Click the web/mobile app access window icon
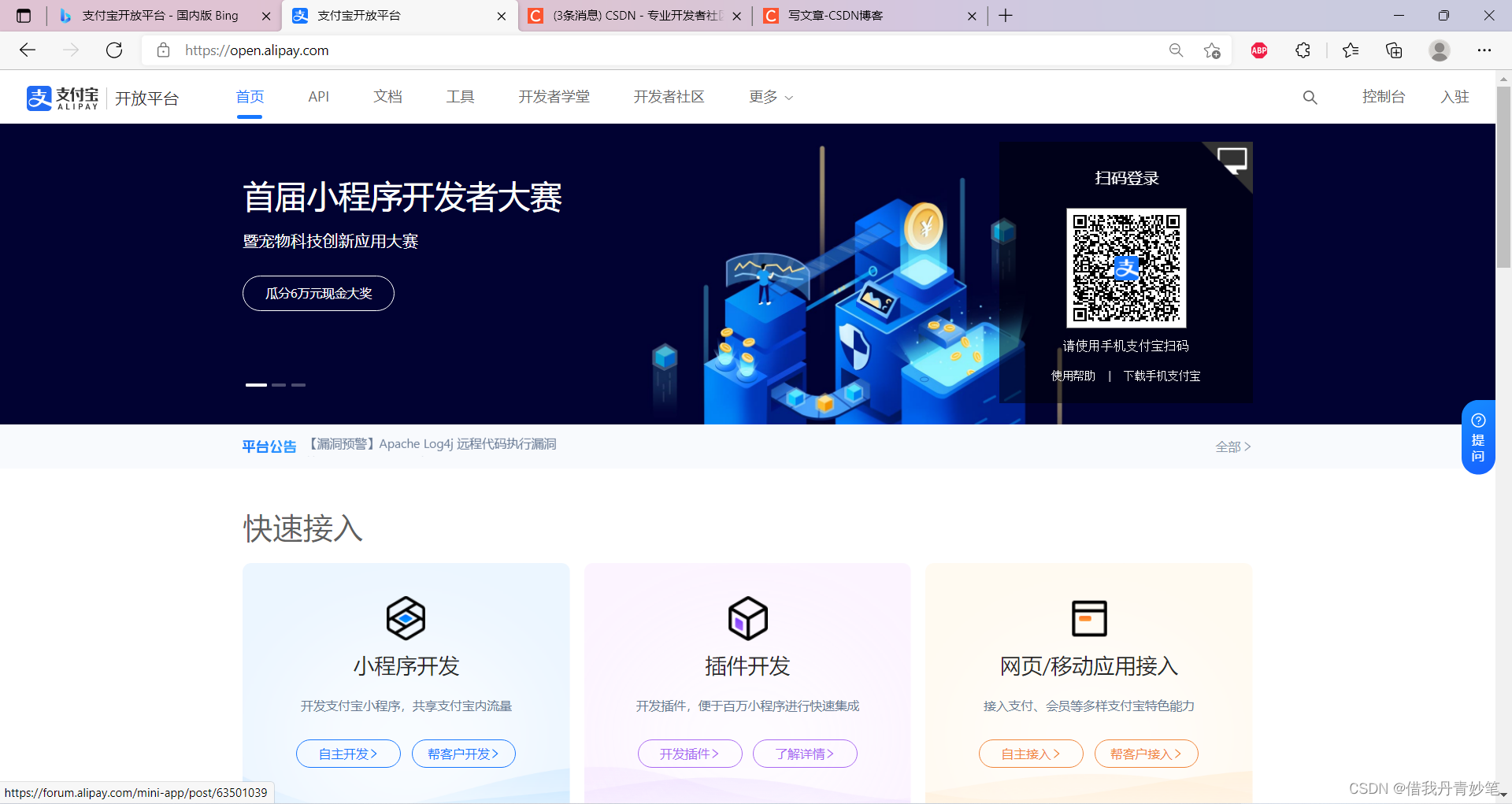The width and height of the screenshot is (1512, 804). 1089,618
